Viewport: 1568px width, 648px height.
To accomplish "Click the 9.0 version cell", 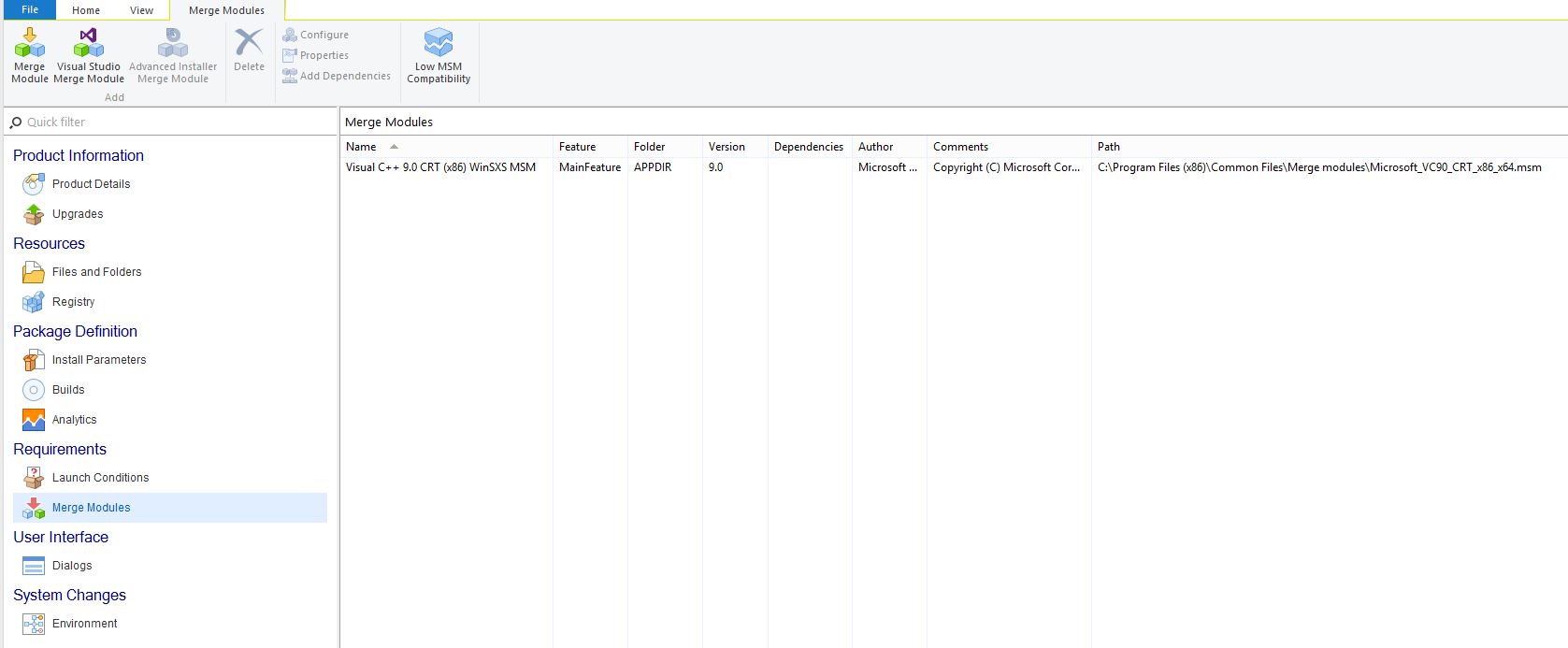I will (x=715, y=167).
